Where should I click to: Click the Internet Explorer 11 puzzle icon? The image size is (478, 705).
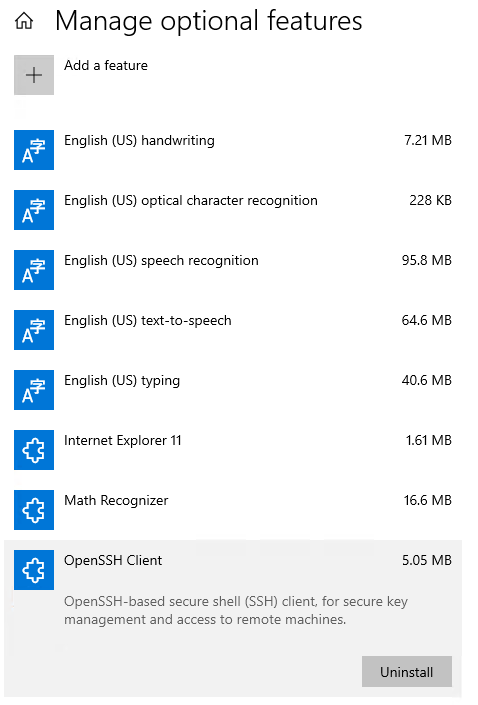pyautogui.click(x=34, y=450)
